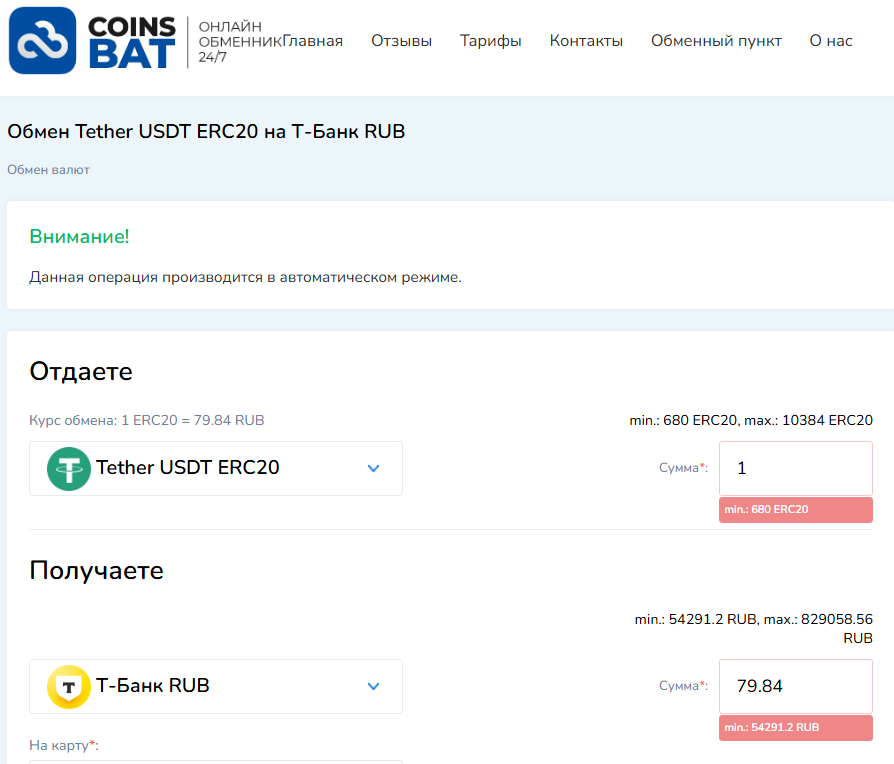
Task: Click the yellow T-Банк icon
Action: click(x=67, y=686)
